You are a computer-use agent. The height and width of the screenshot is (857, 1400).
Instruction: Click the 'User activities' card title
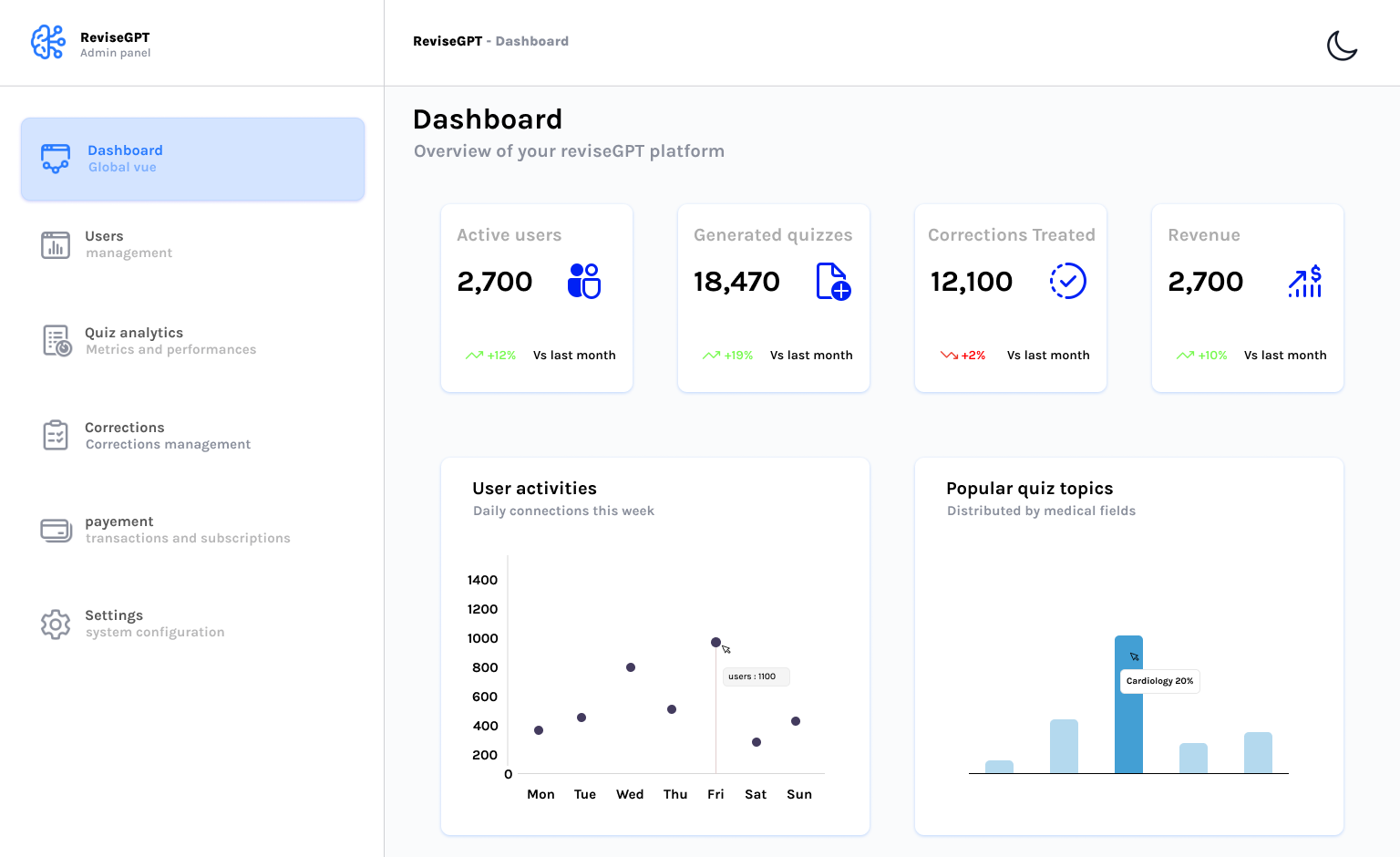[534, 489]
